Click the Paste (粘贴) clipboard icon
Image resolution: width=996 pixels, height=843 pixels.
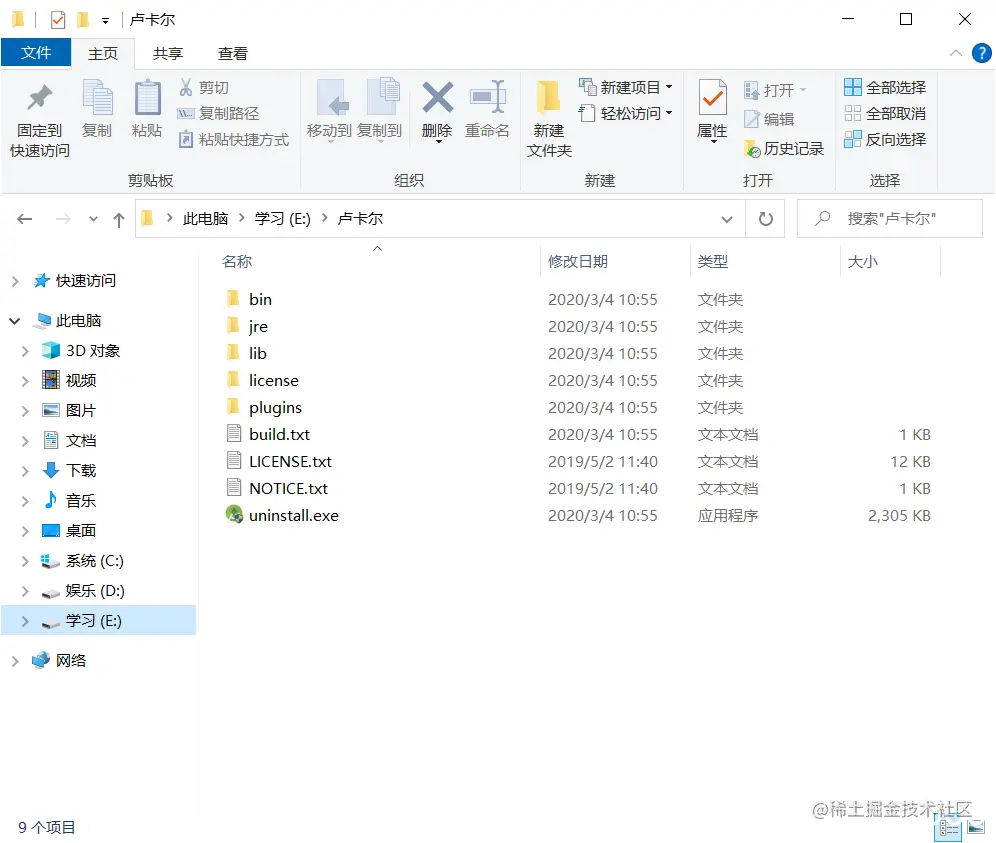[x=147, y=98]
